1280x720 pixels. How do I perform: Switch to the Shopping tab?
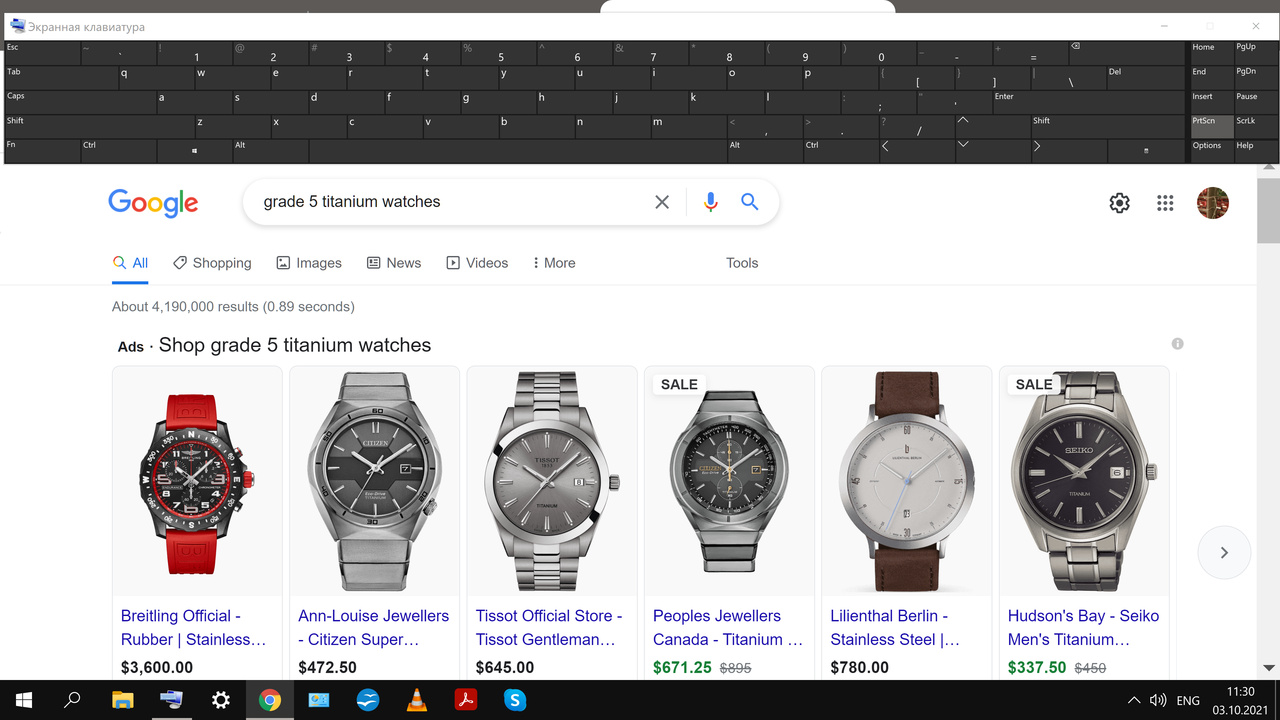(x=212, y=263)
